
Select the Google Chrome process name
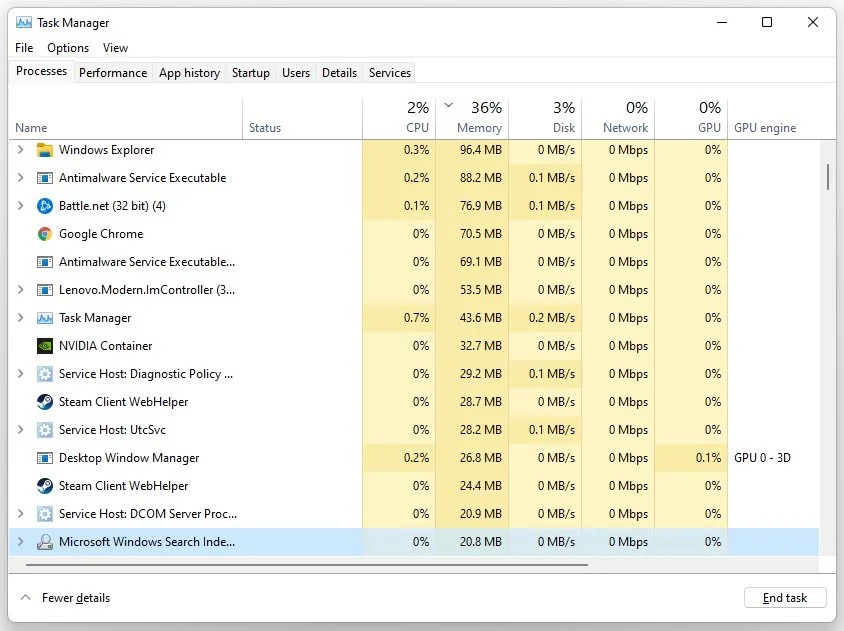click(x=101, y=234)
